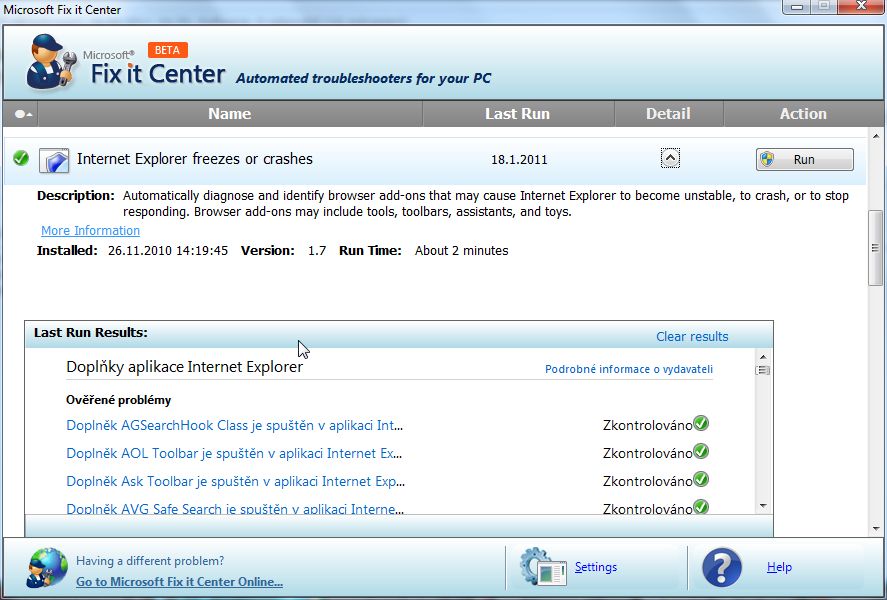Clear results of the last run
The height and width of the screenshot is (600, 887).
coord(692,336)
